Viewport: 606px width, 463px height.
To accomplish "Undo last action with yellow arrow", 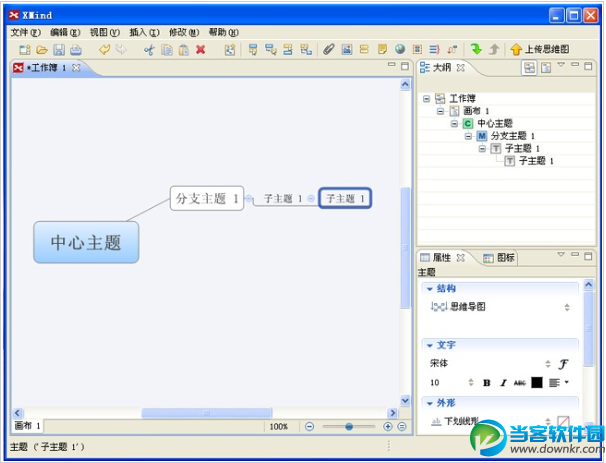I will click(x=104, y=49).
